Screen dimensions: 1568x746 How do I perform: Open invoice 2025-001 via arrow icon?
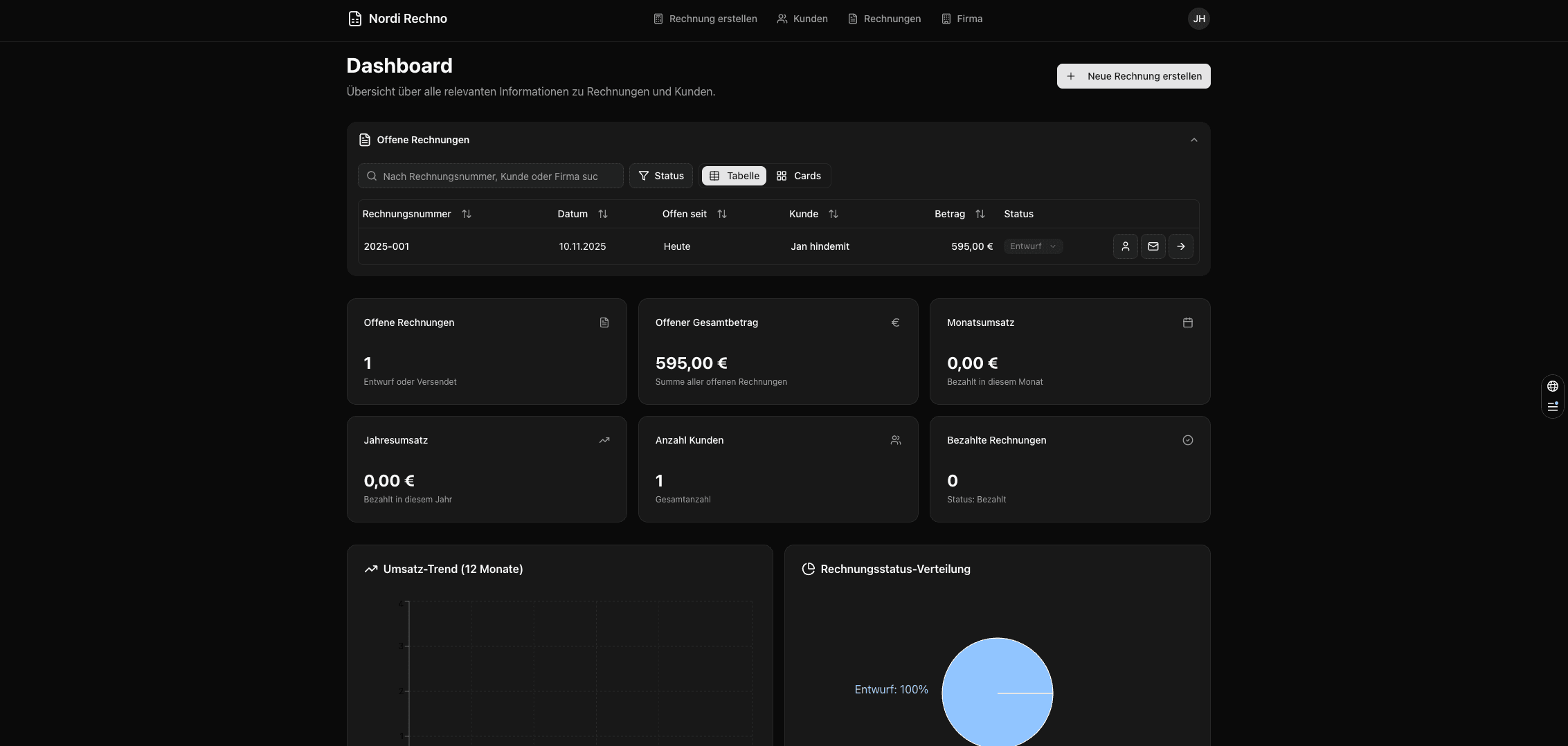click(x=1180, y=246)
